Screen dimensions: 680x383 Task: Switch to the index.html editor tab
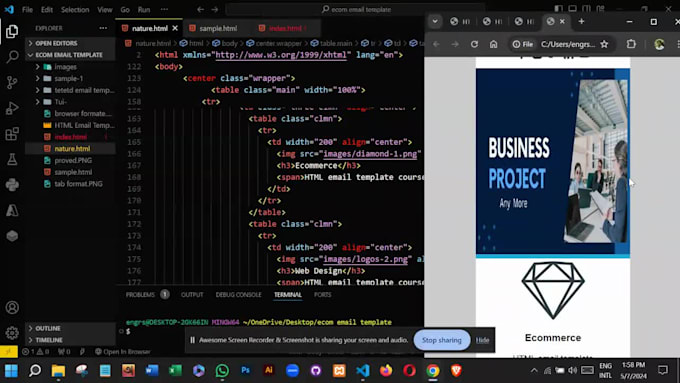[285, 28]
